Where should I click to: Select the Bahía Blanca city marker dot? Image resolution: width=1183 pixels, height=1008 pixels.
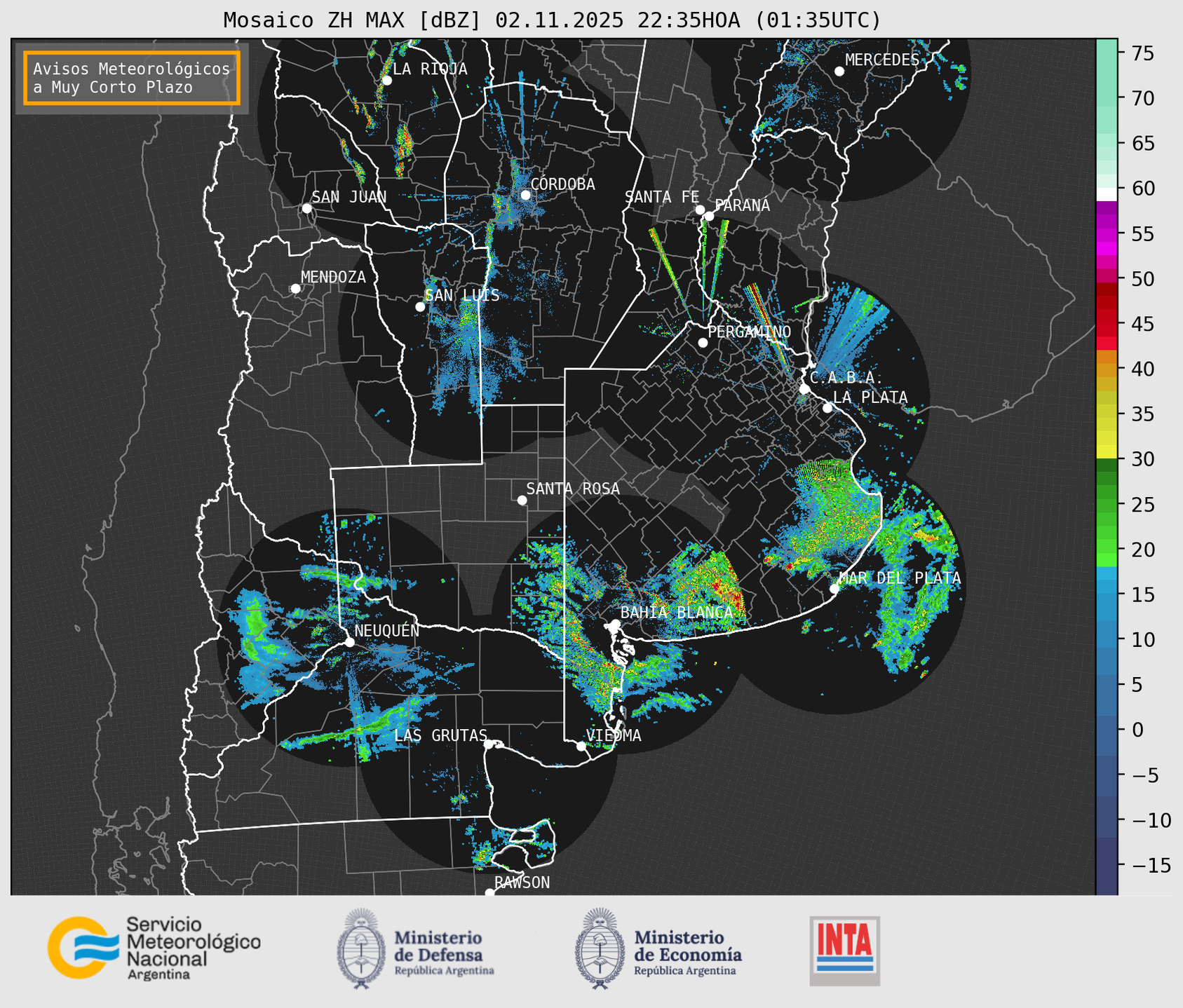click(x=615, y=624)
